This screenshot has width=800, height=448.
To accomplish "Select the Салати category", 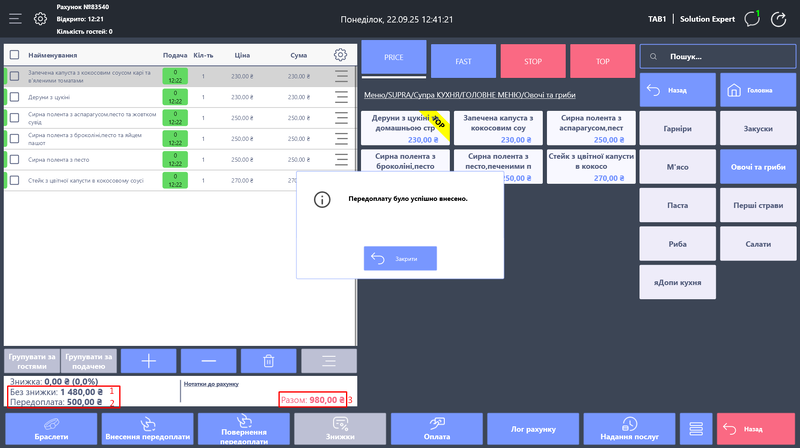I will pyautogui.click(x=757, y=244).
